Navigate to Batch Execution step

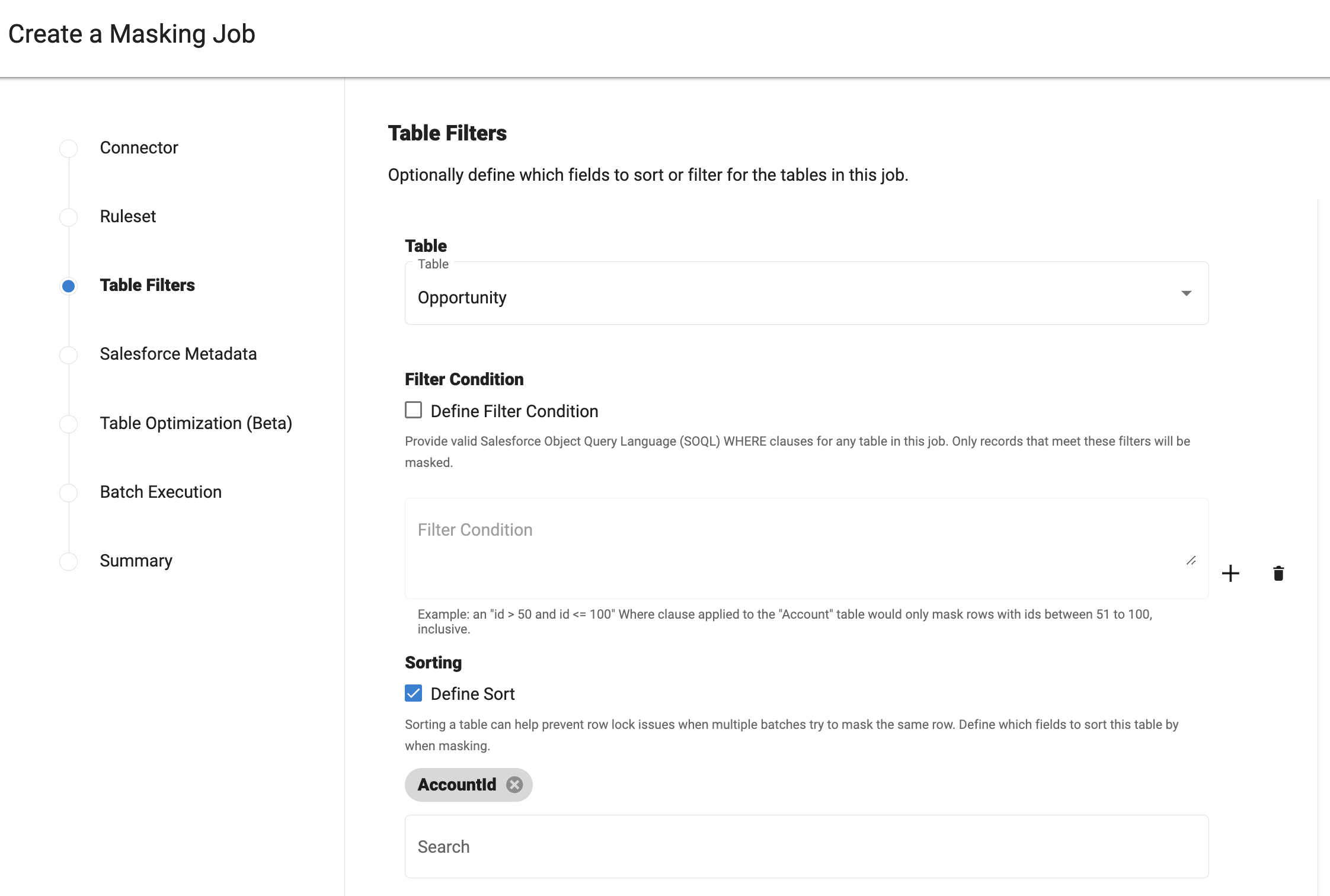click(x=161, y=492)
